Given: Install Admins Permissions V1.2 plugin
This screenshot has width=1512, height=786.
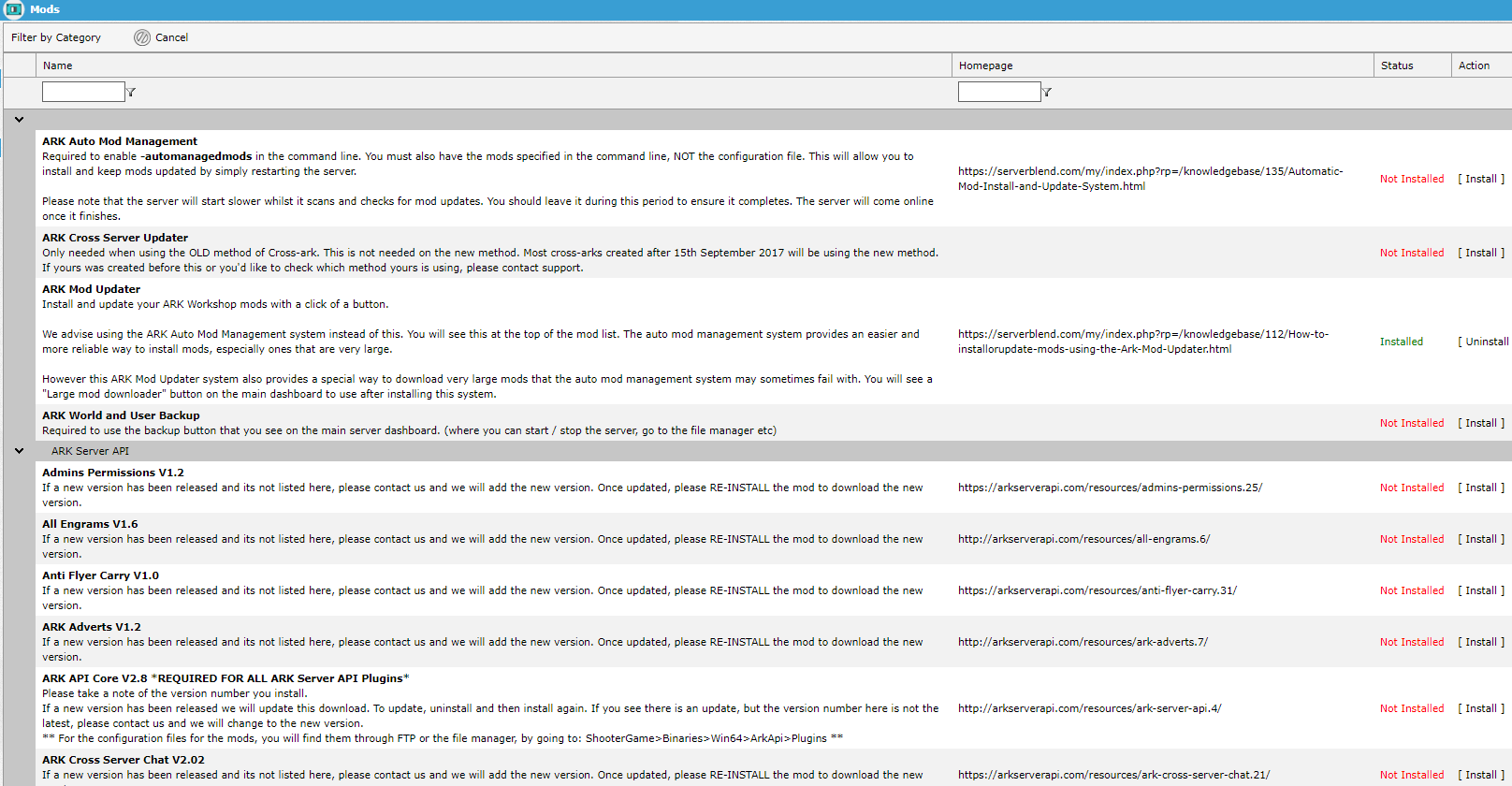Looking at the screenshot, I should coord(1480,488).
